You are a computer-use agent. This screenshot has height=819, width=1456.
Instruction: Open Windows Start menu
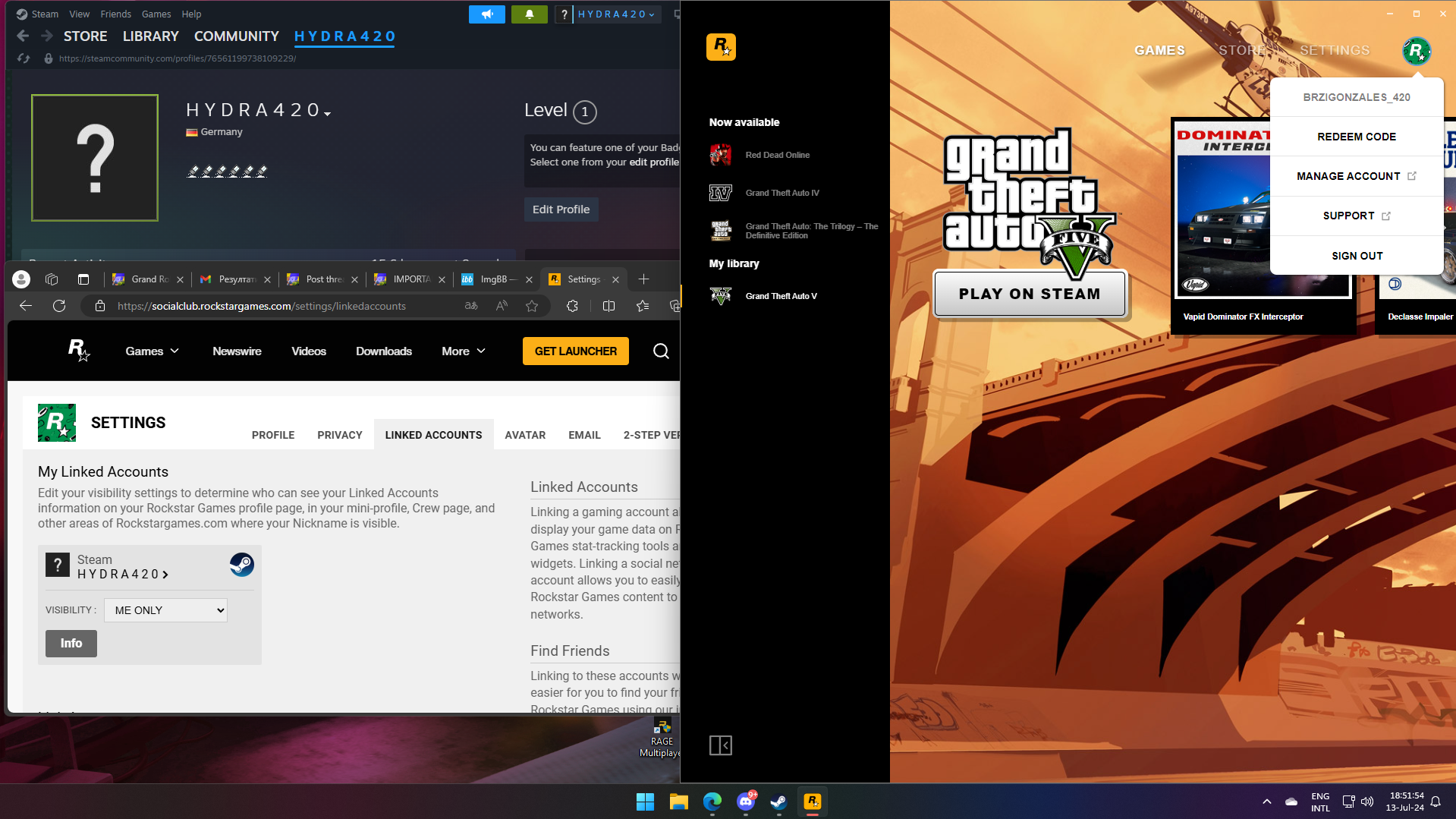(645, 802)
